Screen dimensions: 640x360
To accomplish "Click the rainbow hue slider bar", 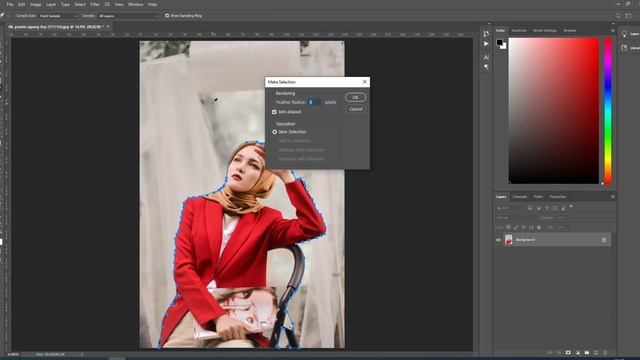I will 608,111.
